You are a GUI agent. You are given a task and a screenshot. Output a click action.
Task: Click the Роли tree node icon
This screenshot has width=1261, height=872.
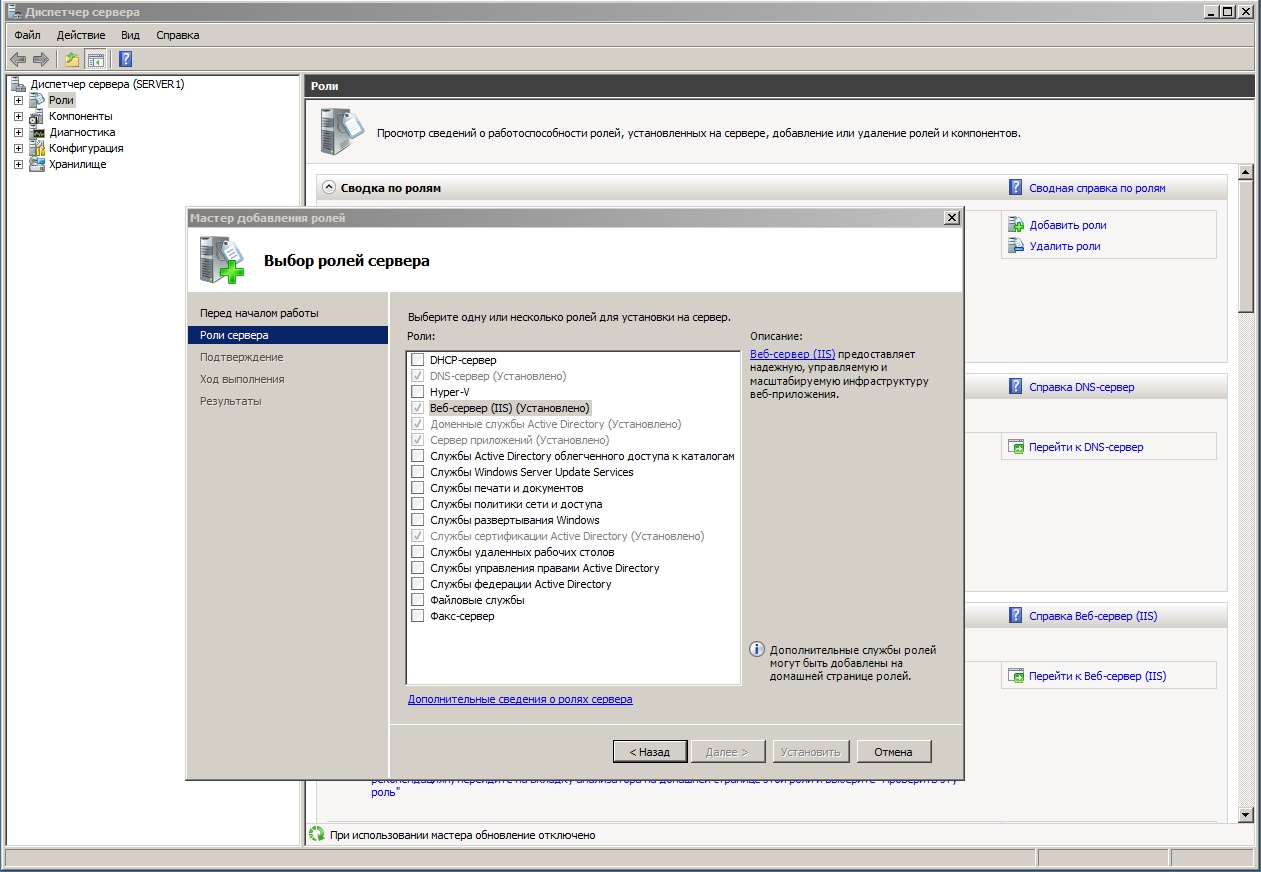pos(37,100)
